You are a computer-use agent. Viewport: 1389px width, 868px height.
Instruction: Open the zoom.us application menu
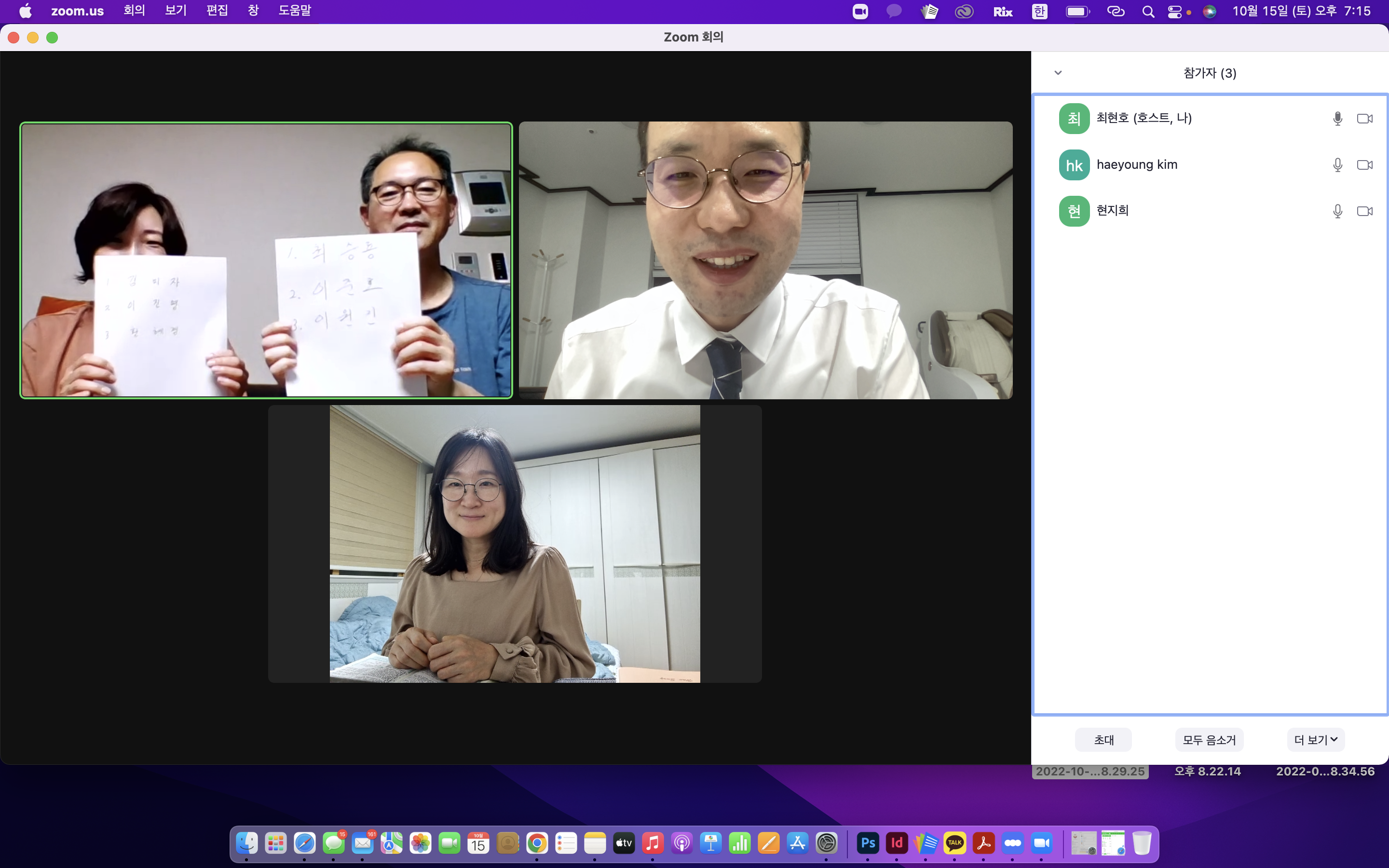(78, 11)
